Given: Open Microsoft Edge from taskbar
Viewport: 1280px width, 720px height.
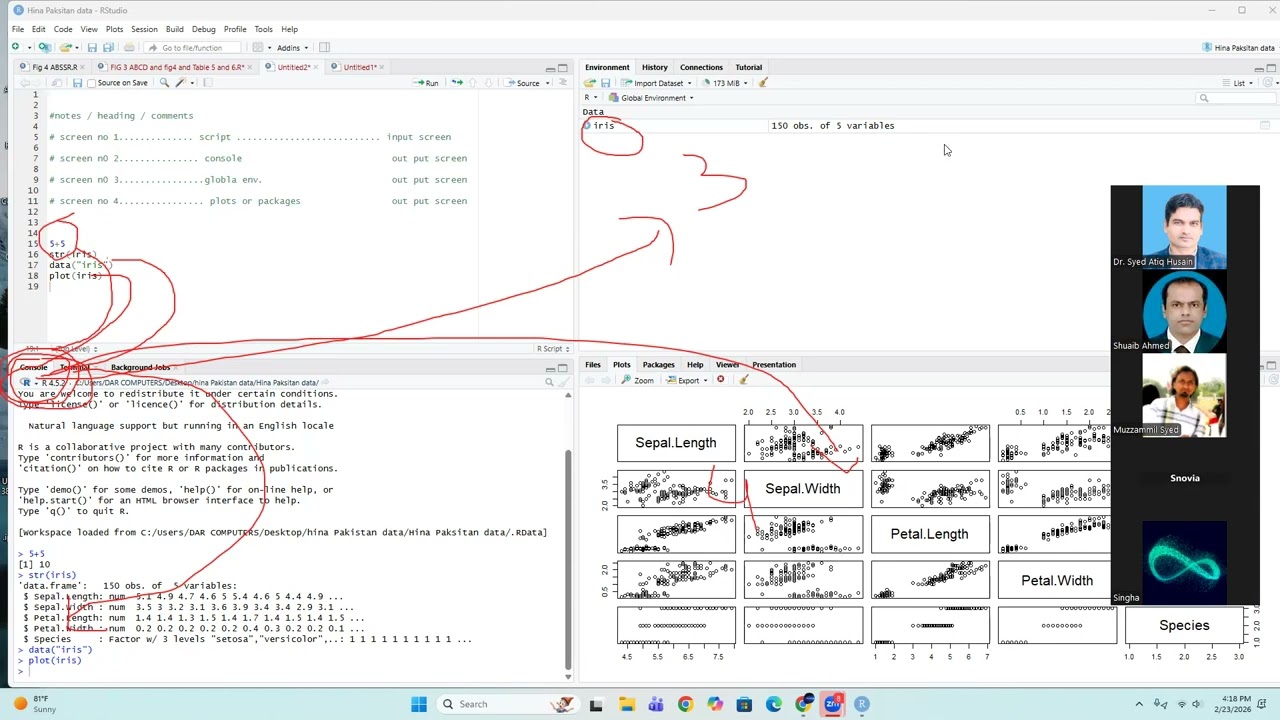Looking at the screenshot, I should (774, 704).
